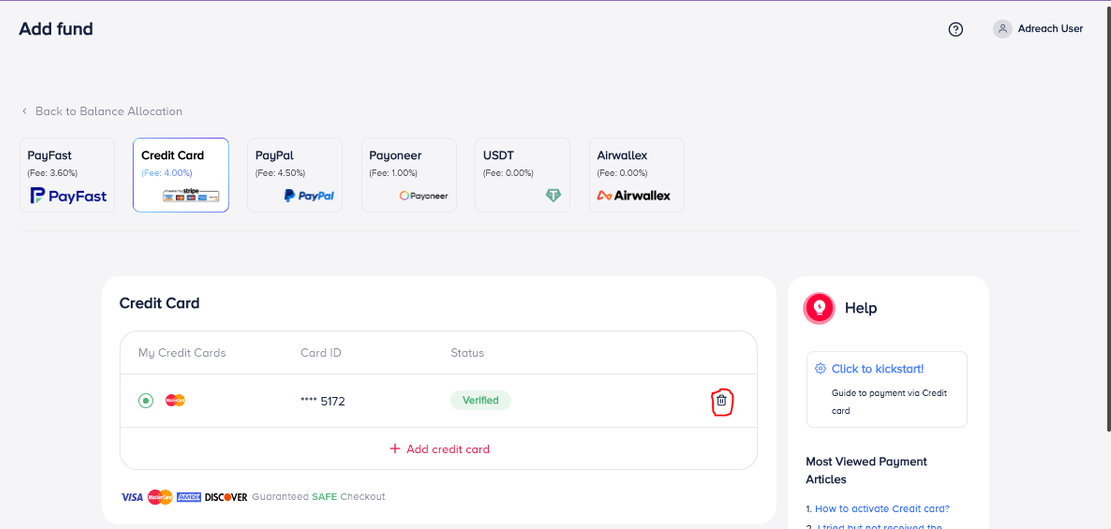
Task: Click the trash icon to delete card 5172
Action: 721,401
